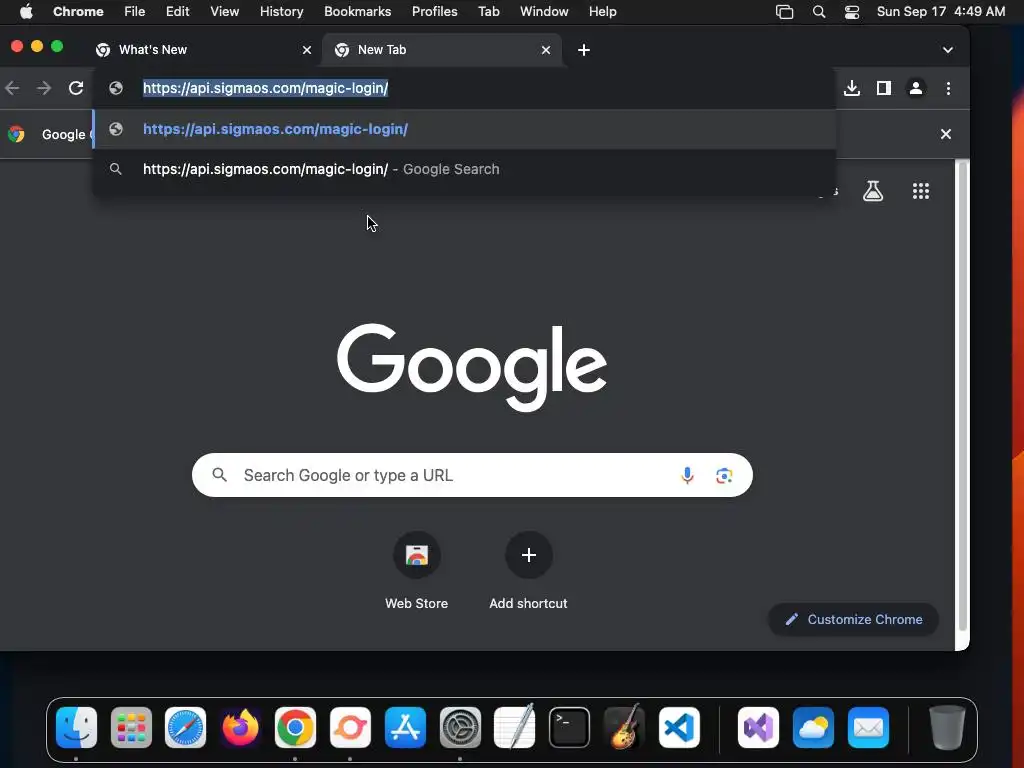Image resolution: width=1024 pixels, height=768 pixels.
Task: Open Control Center in menu bar
Action: coord(852,12)
